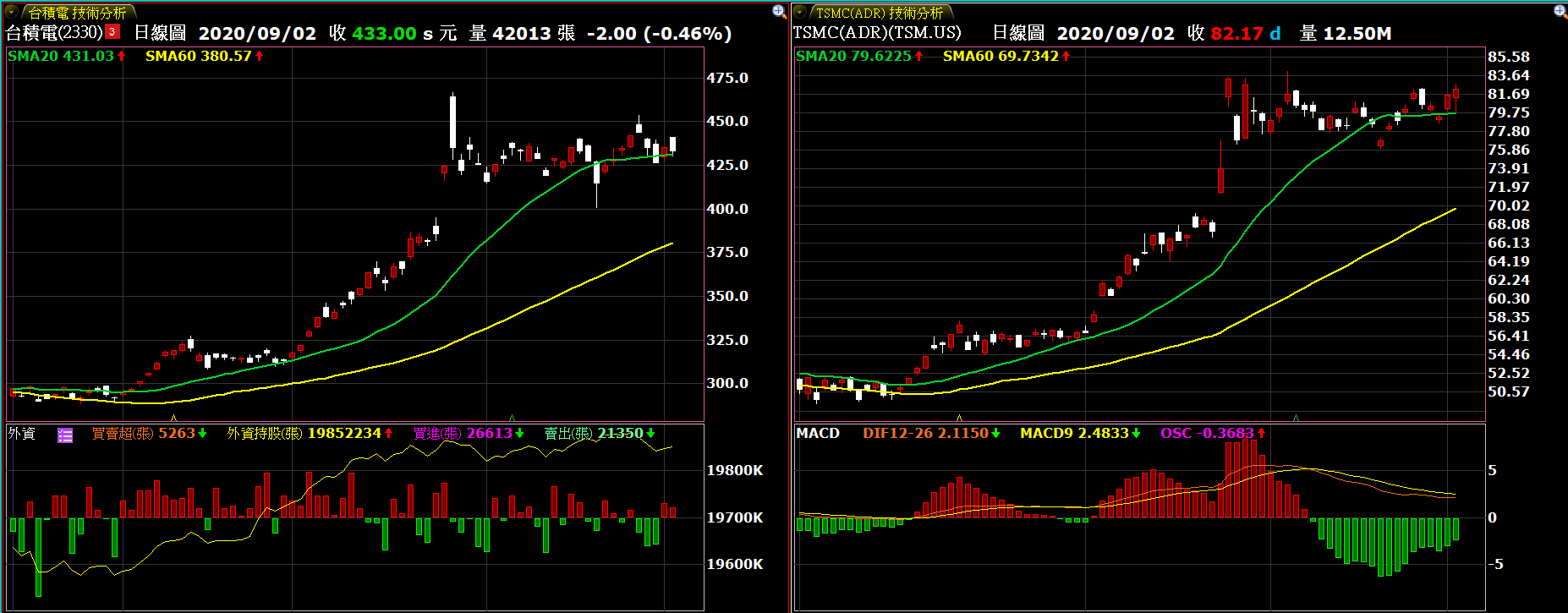
Task: Click DIF12-26 2.1150 value
Action: click(x=931, y=433)
